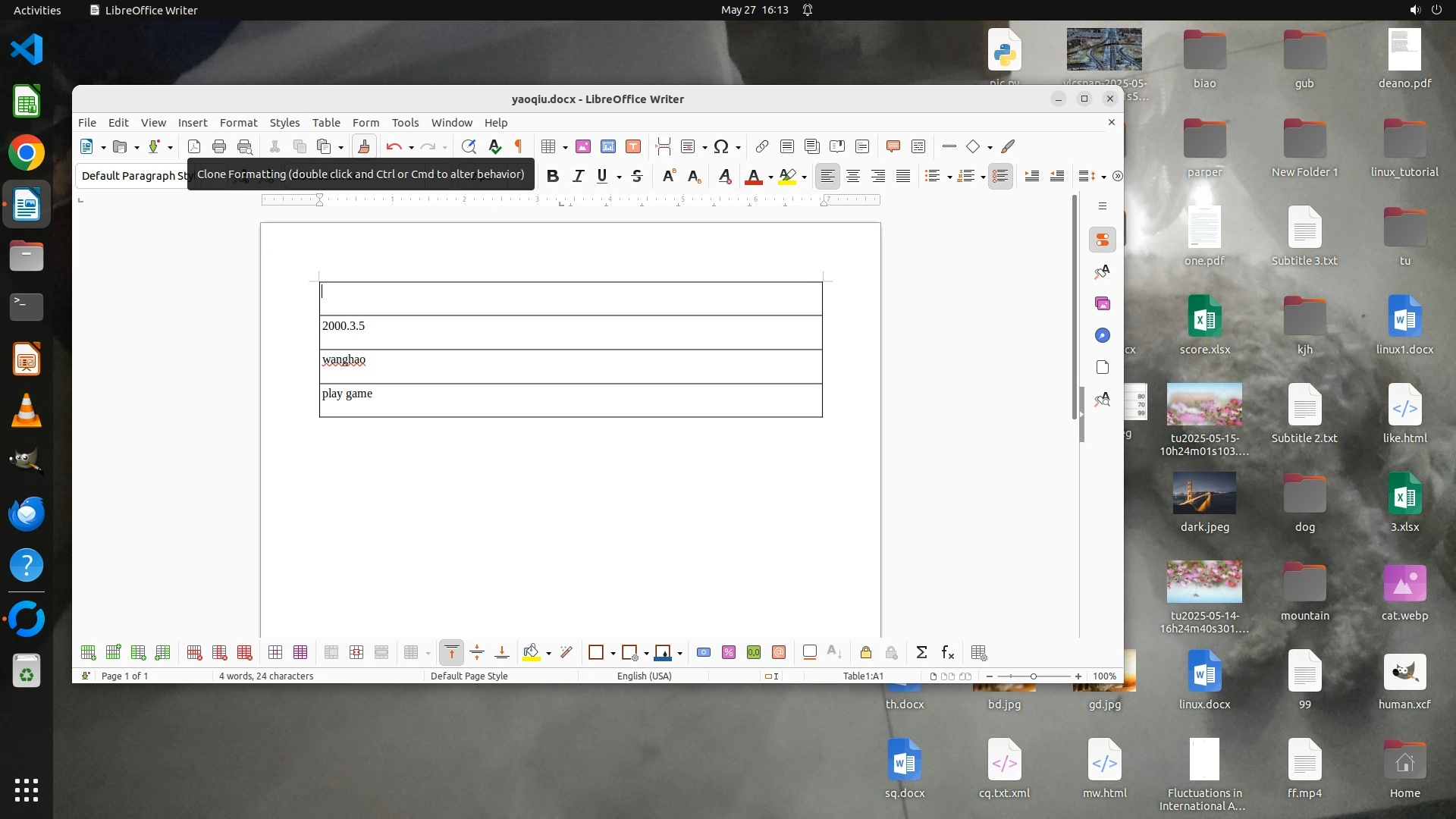Expand the font color dropdown arrow
Viewport: 1456px width, 819px height.
[770, 177]
